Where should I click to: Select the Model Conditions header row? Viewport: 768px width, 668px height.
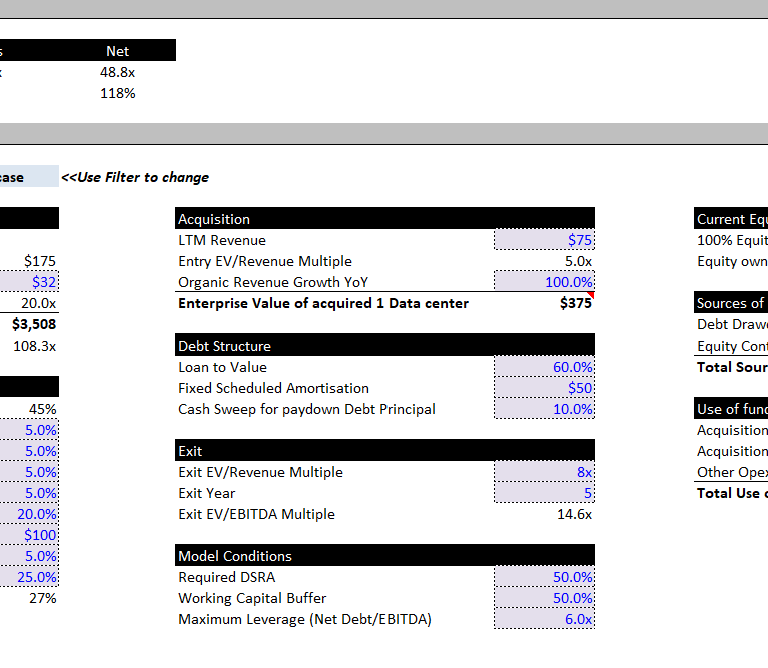pos(384,555)
